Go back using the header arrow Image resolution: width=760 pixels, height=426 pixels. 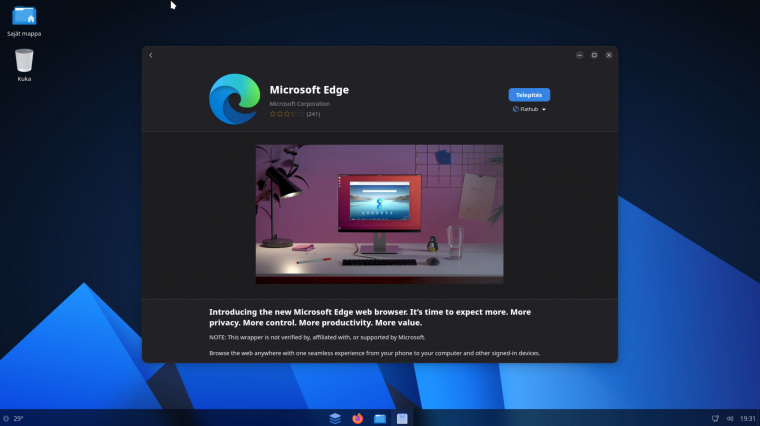151,55
